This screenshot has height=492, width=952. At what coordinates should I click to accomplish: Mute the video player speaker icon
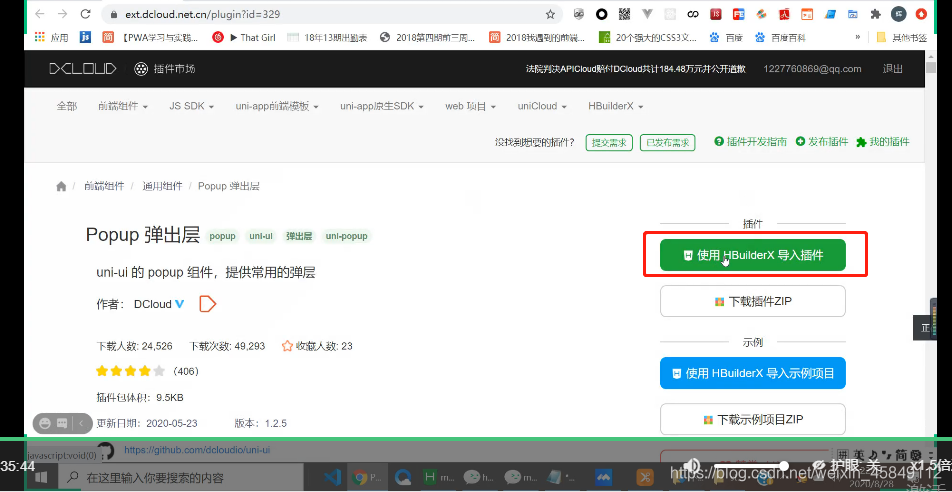(x=691, y=466)
